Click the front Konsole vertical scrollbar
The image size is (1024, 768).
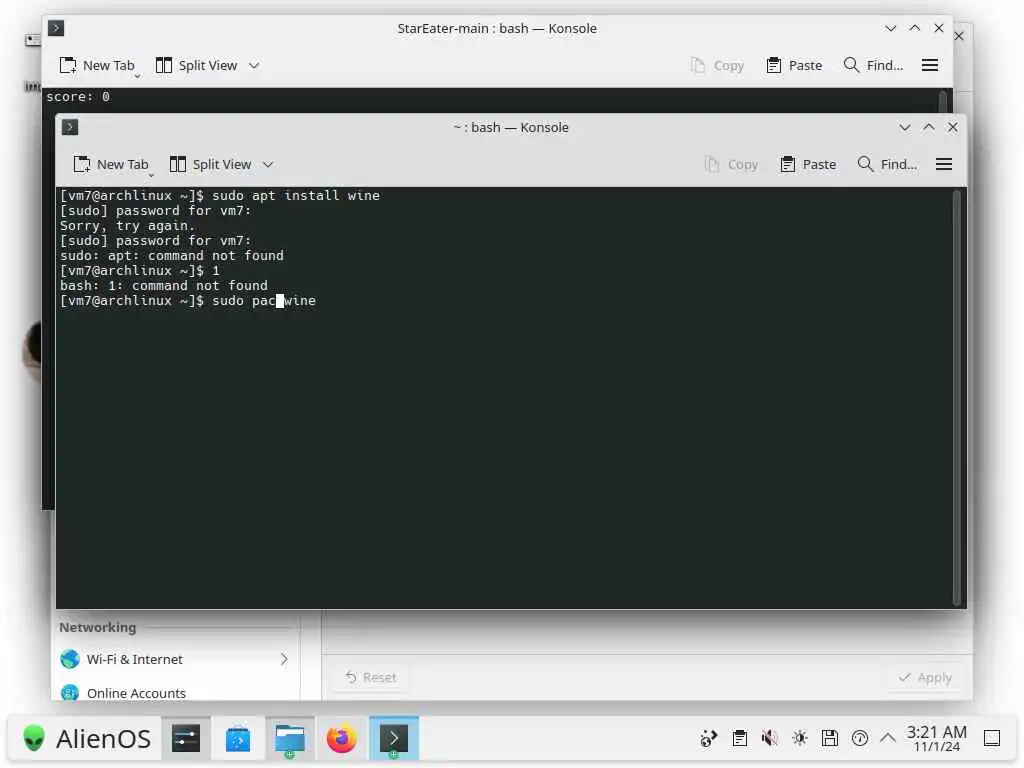[957, 397]
